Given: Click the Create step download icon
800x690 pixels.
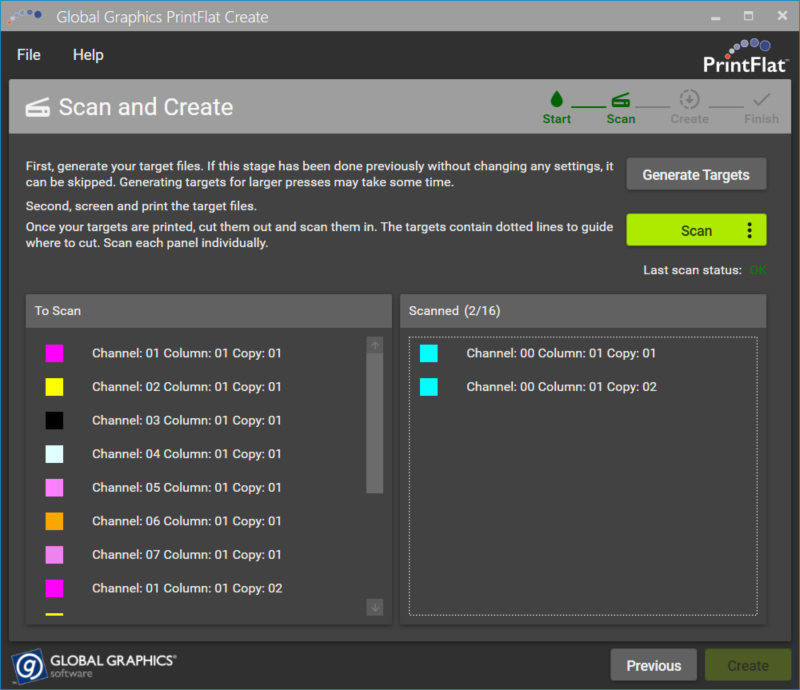Looking at the screenshot, I should (x=689, y=99).
